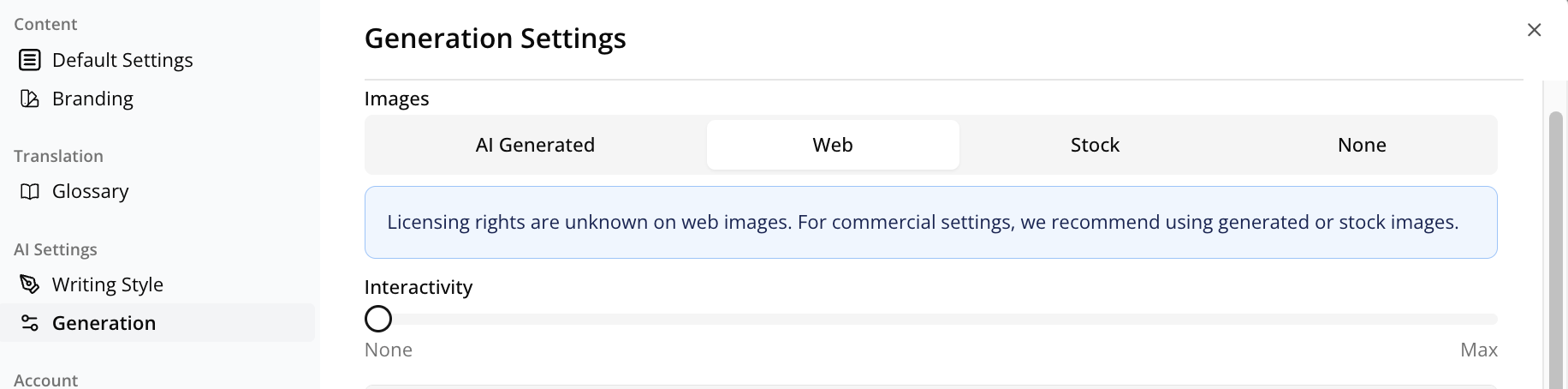Select the Generation text label in sidebar

(104, 323)
